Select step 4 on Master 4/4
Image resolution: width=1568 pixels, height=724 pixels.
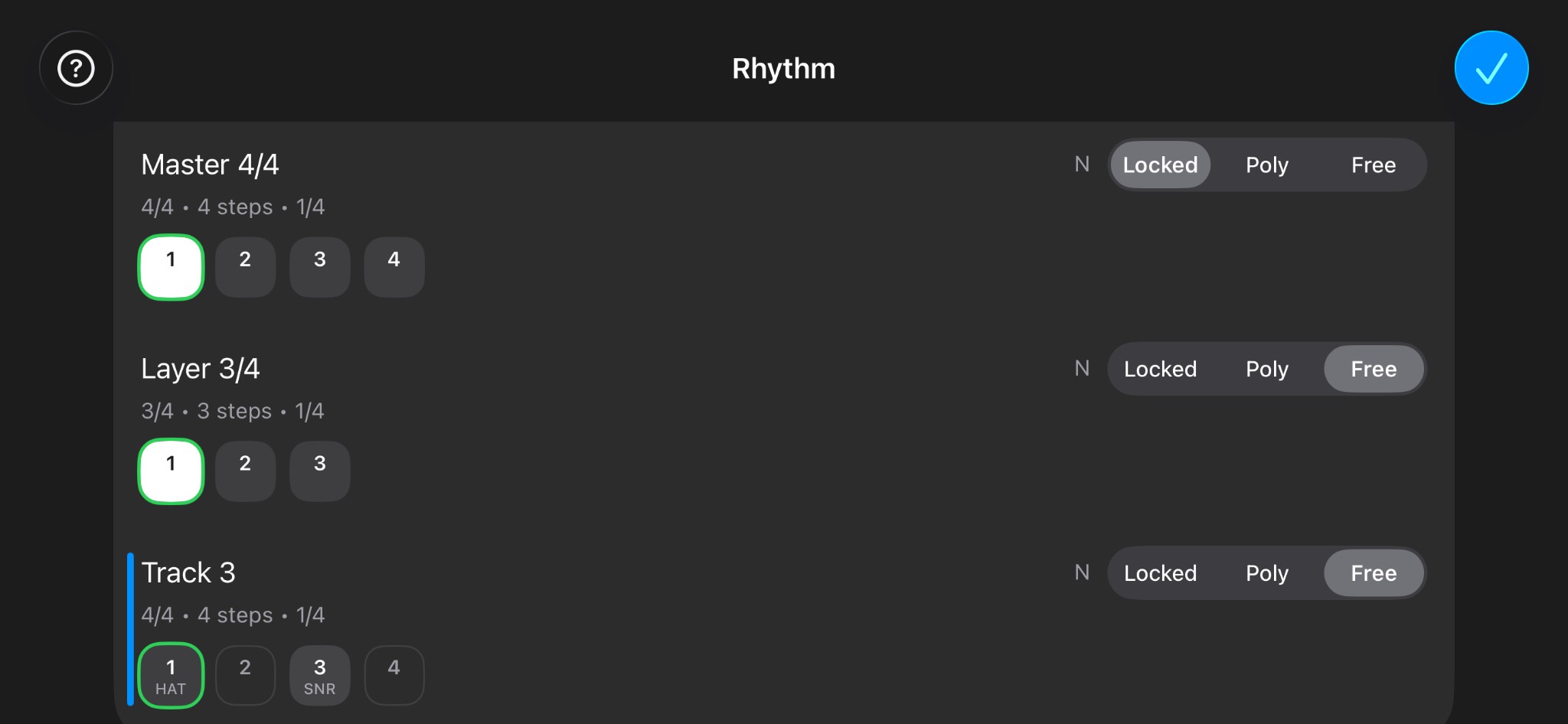click(x=394, y=266)
